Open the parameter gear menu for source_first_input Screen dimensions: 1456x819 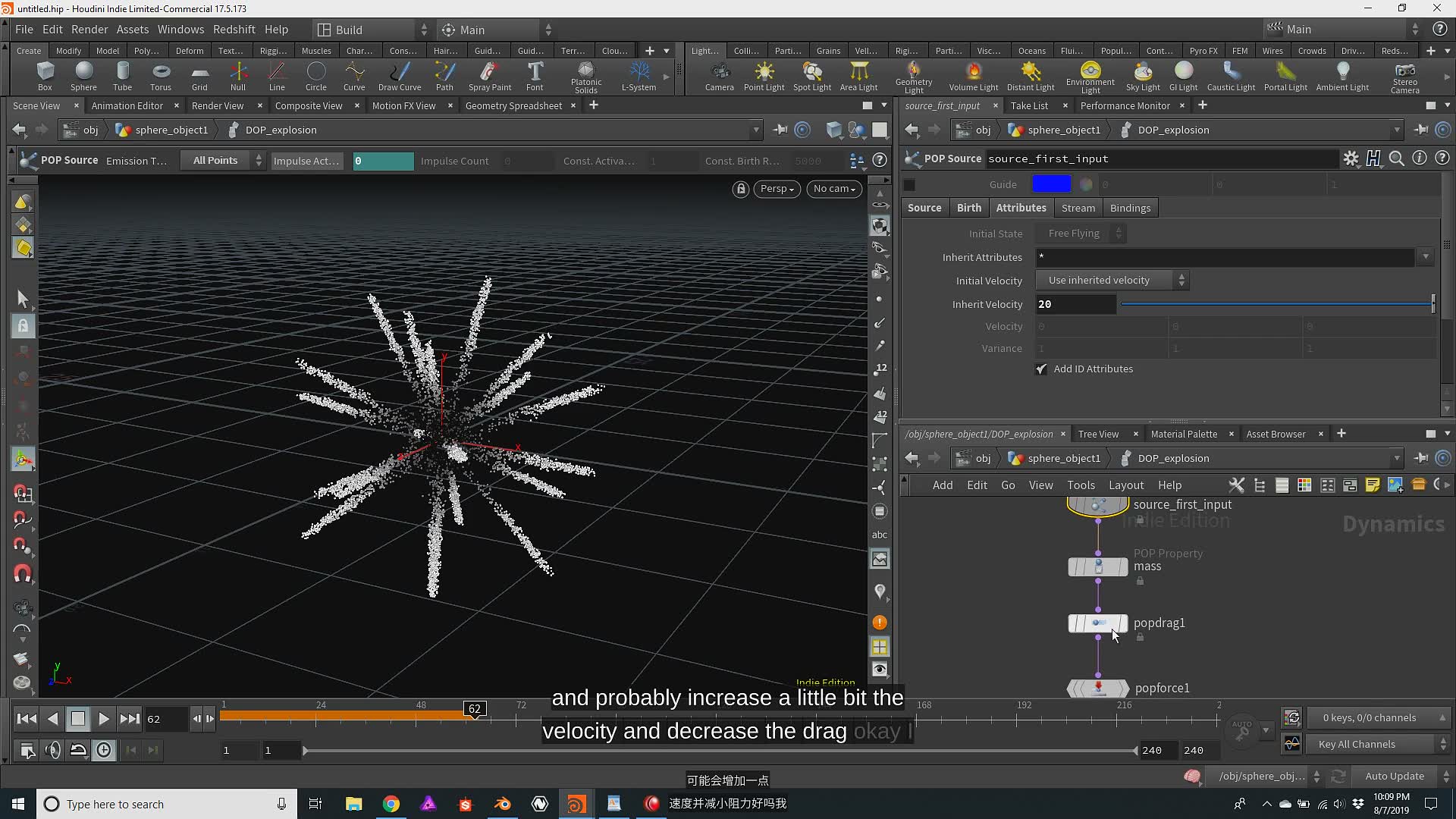[x=1351, y=158]
